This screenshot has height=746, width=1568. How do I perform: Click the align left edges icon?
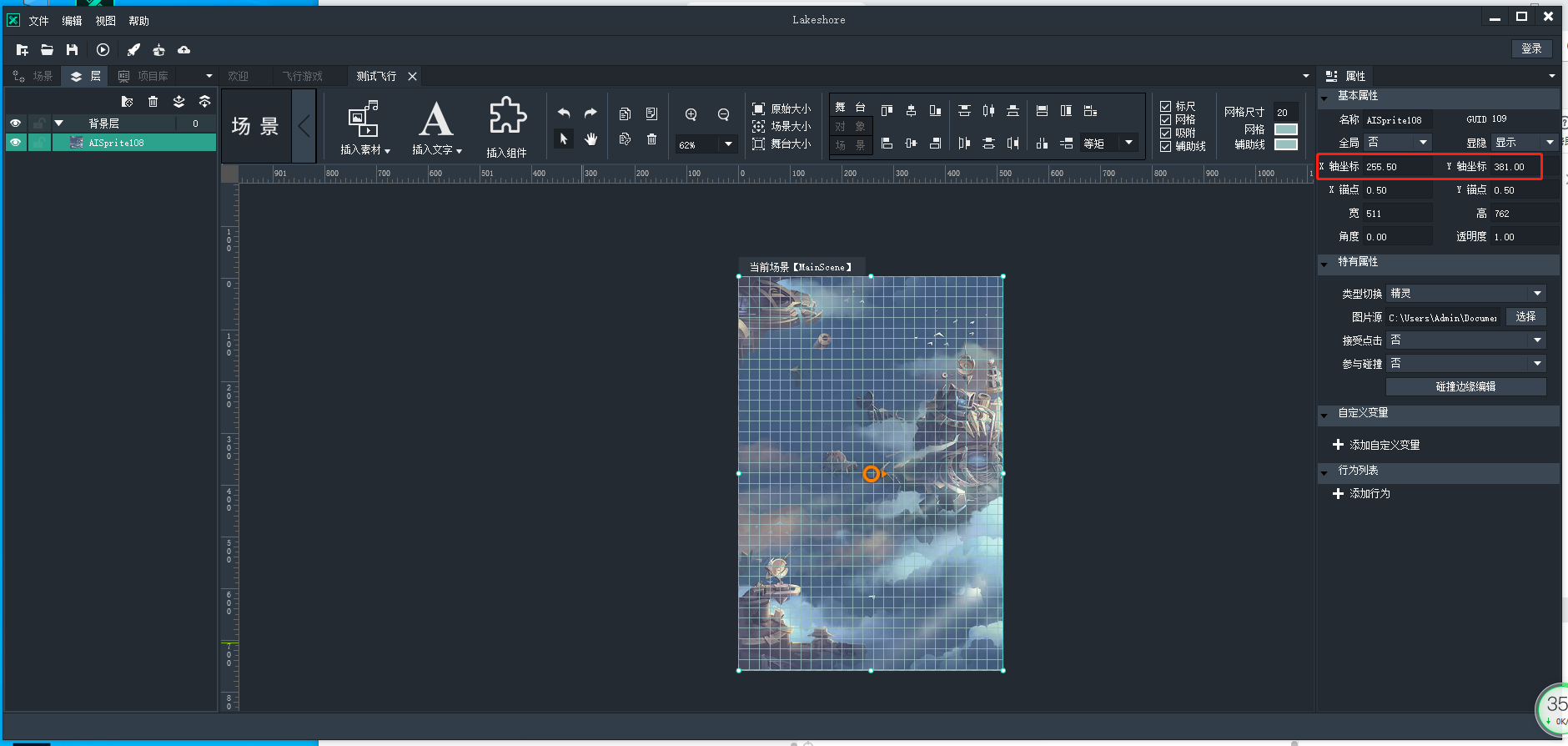coord(887,144)
